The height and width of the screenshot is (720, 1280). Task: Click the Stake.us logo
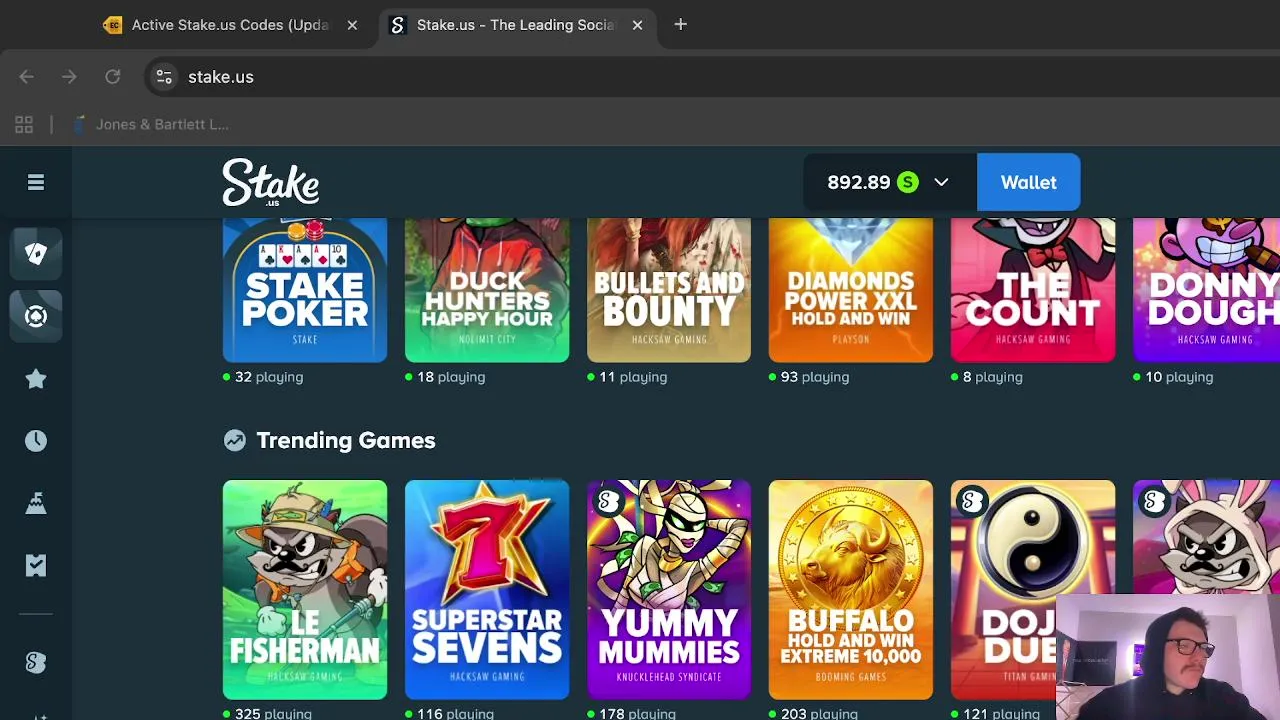click(271, 183)
